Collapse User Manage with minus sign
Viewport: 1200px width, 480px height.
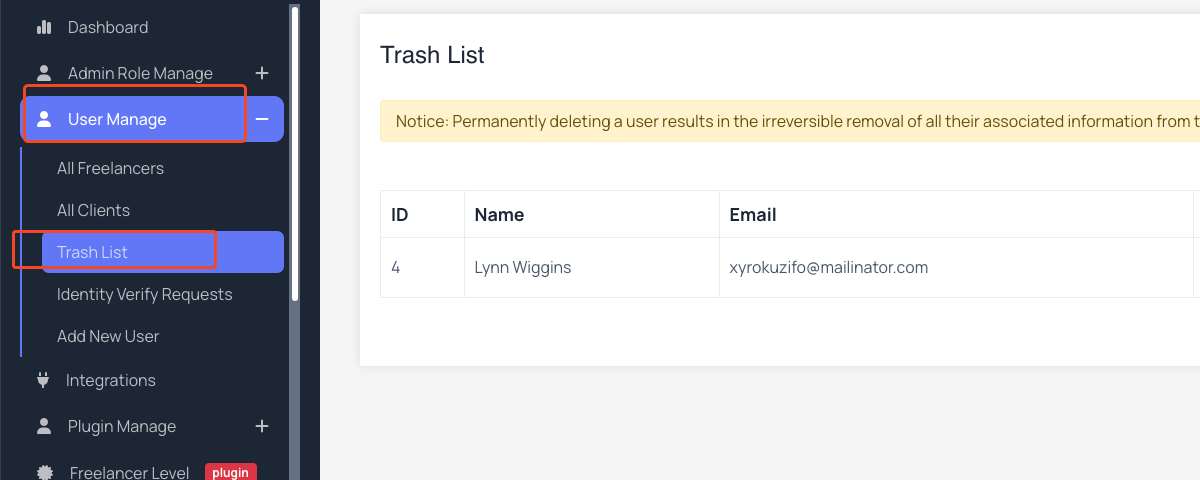[x=262, y=119]
